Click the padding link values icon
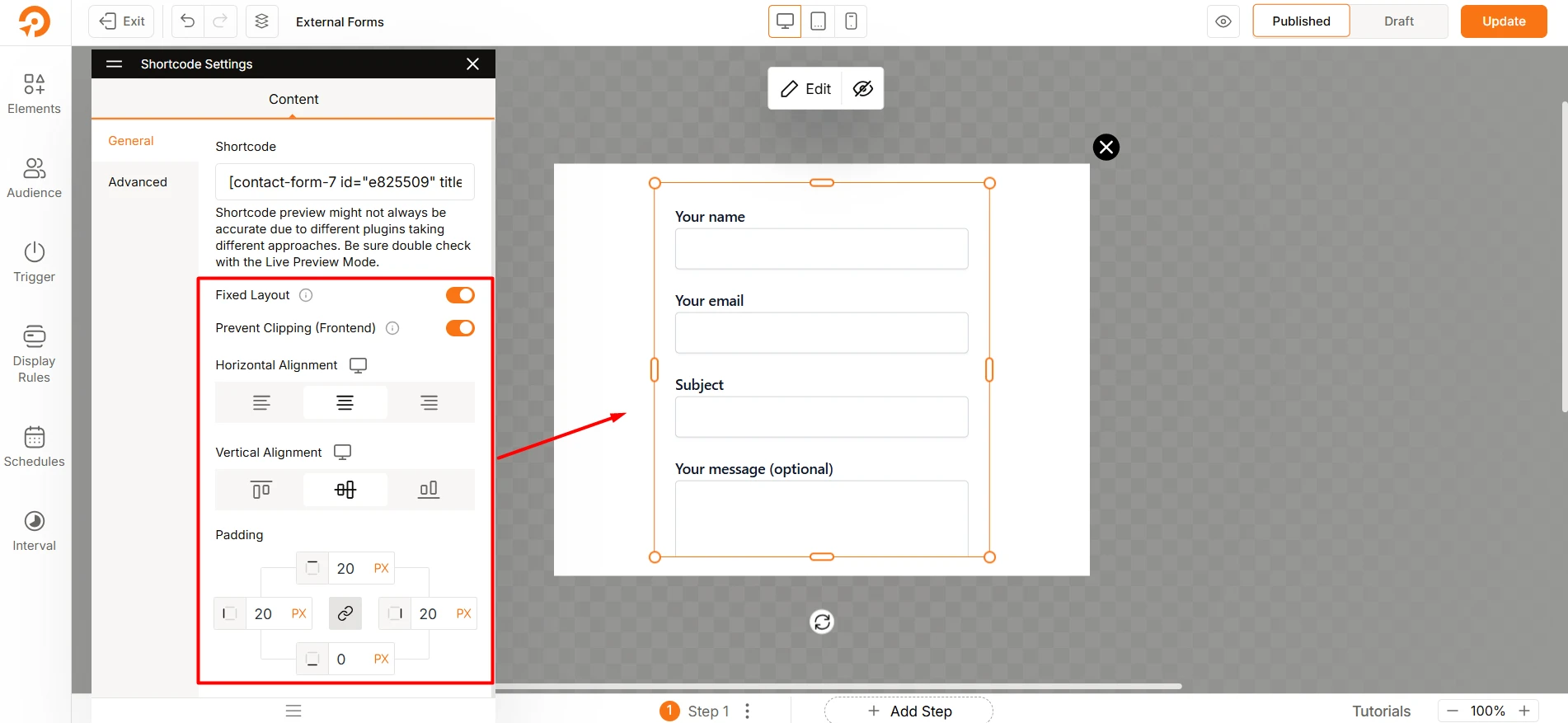The image size is (1568, 723). click(x=345, y=613)
